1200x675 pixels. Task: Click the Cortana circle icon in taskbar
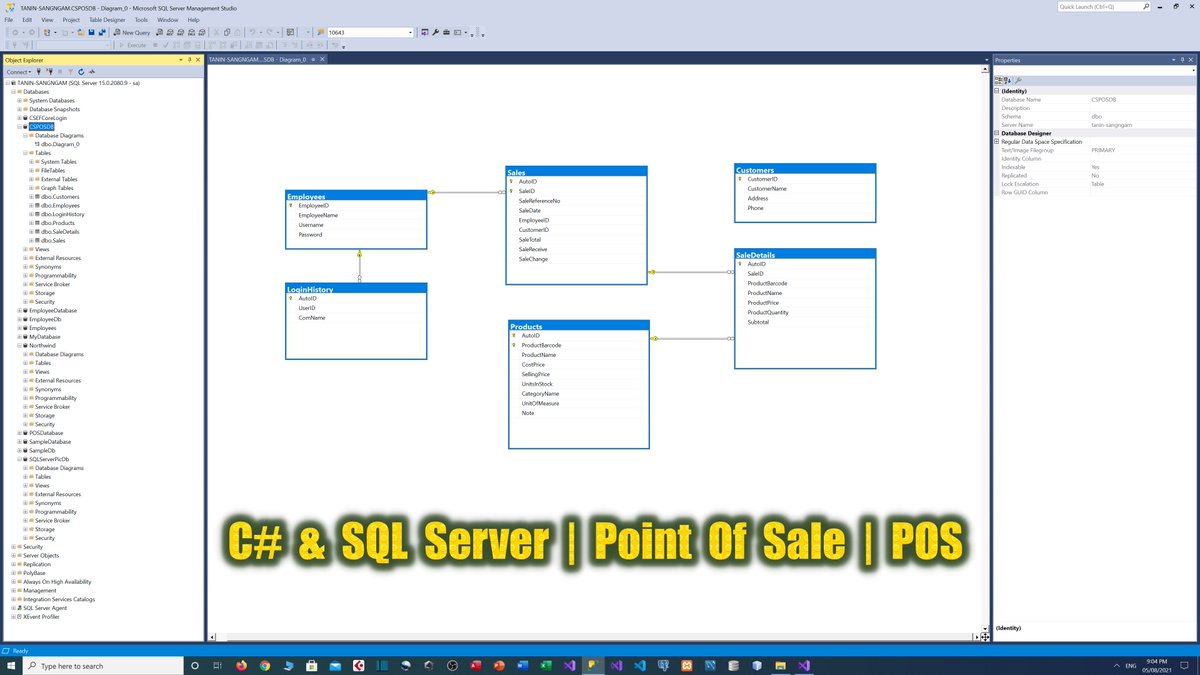point(194,665)
